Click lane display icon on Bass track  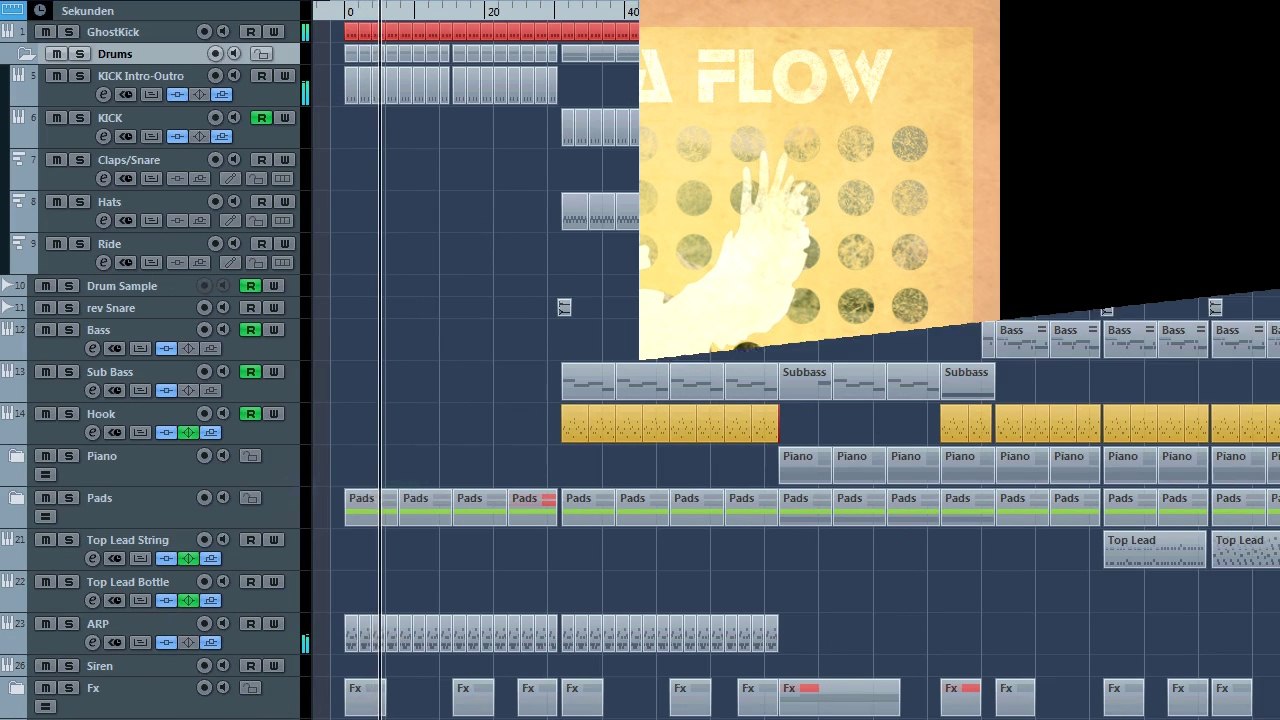tap(140, 349)
